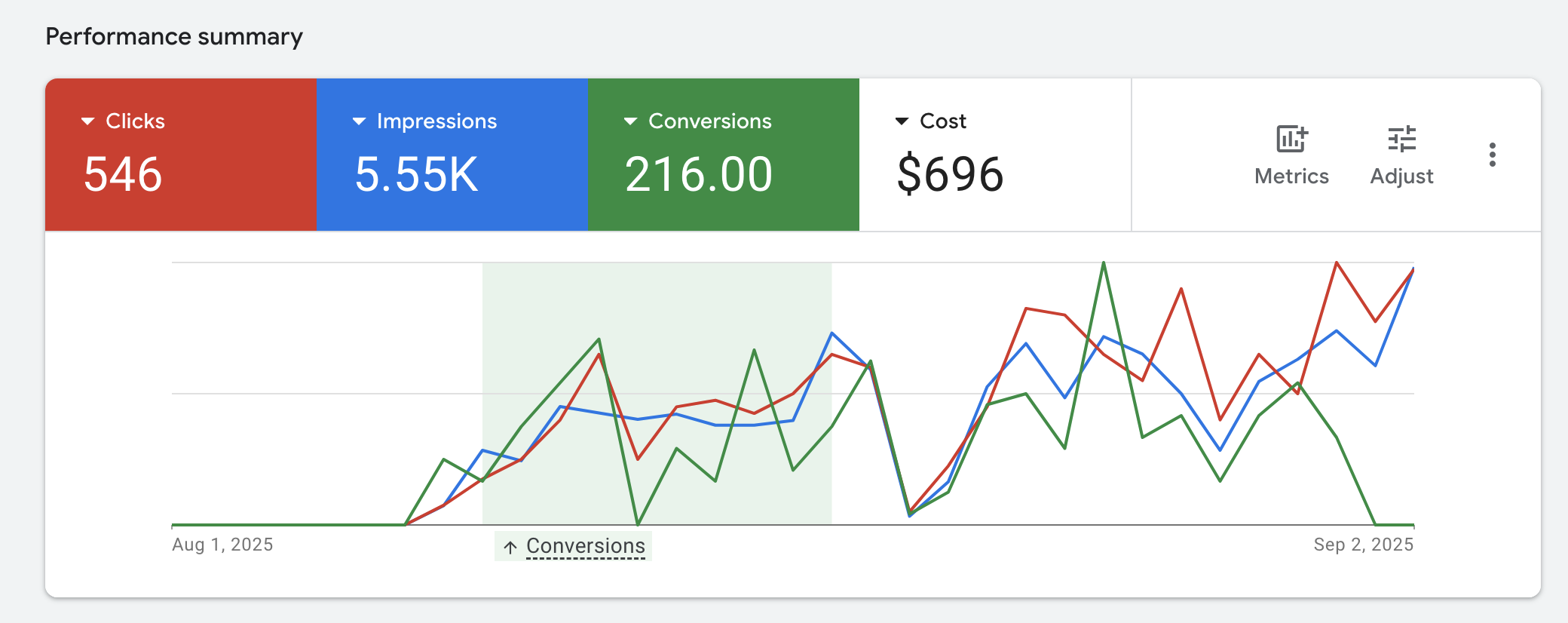Expand the Conversions metric dropdown arrow
This screenshot has height=623, width=1568.
tap(631, 121)
